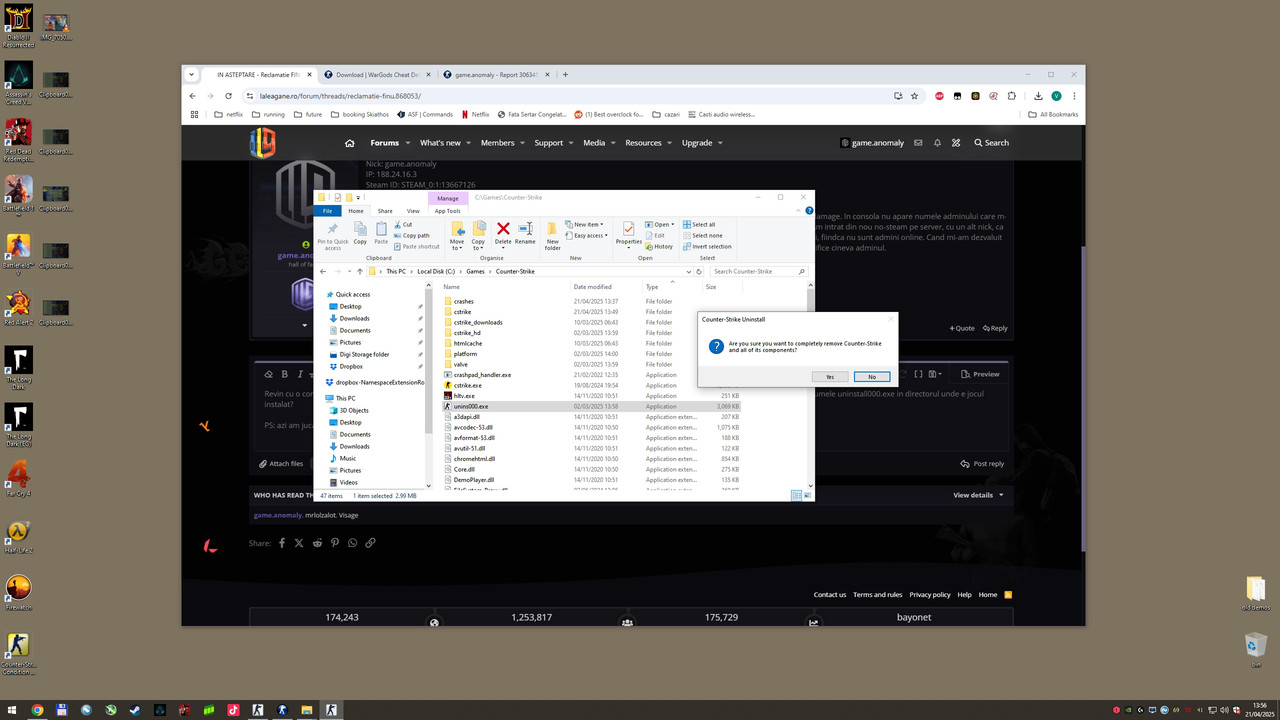Click Post reply on the forum

(982, 464)
